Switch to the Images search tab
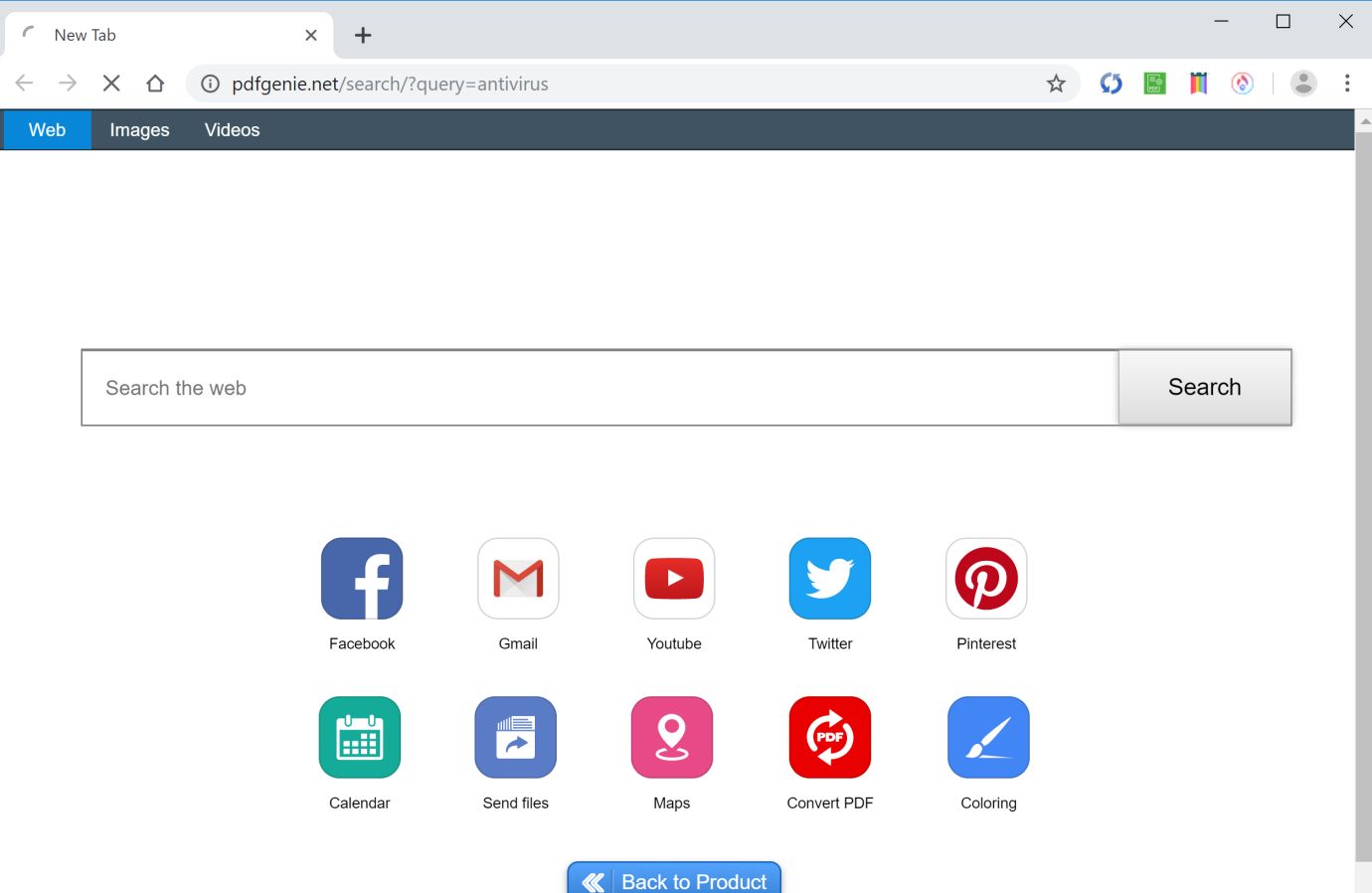The image size is (1372, 893). coord(139,130)
